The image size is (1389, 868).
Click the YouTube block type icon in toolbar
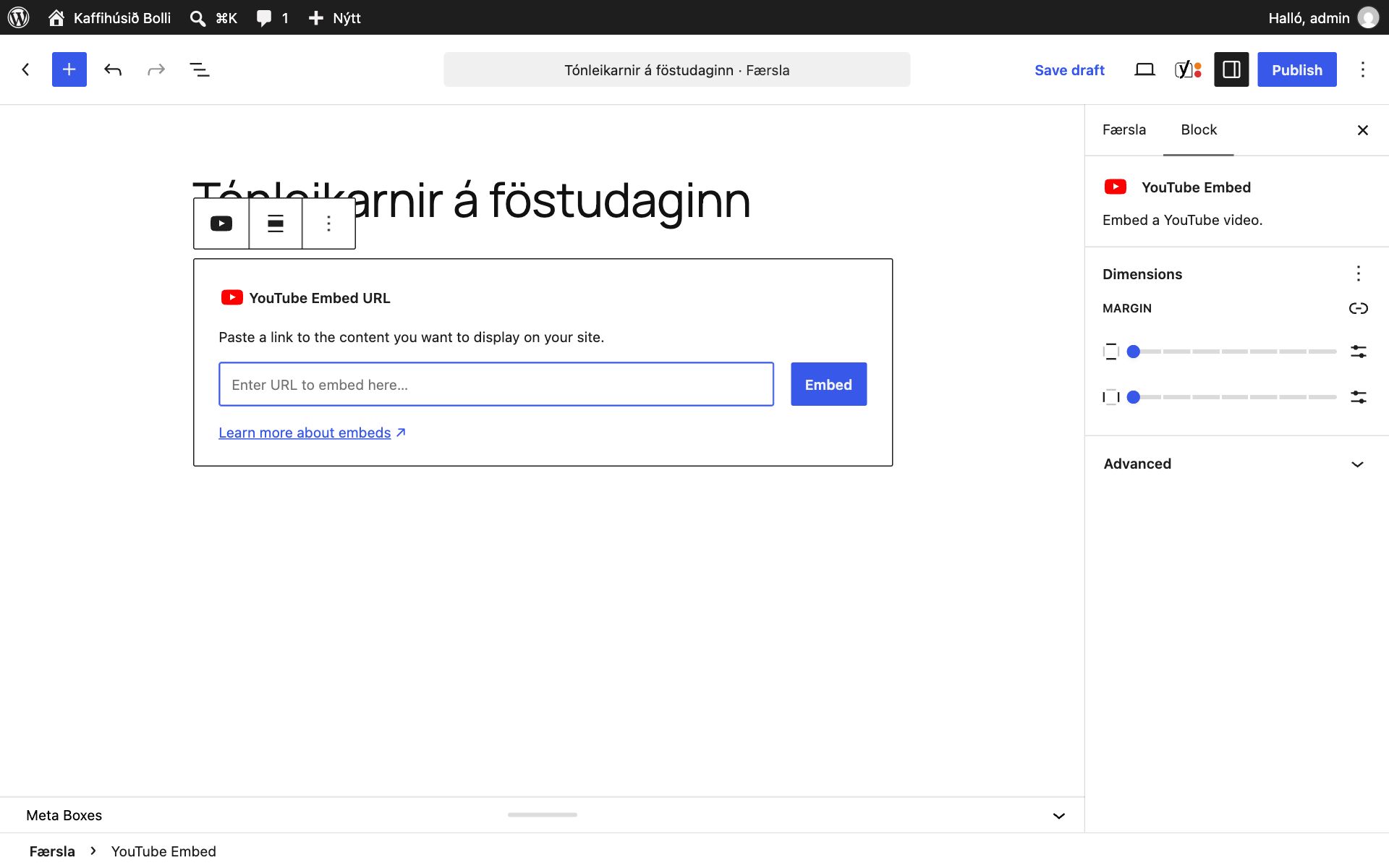click(221, 224)
